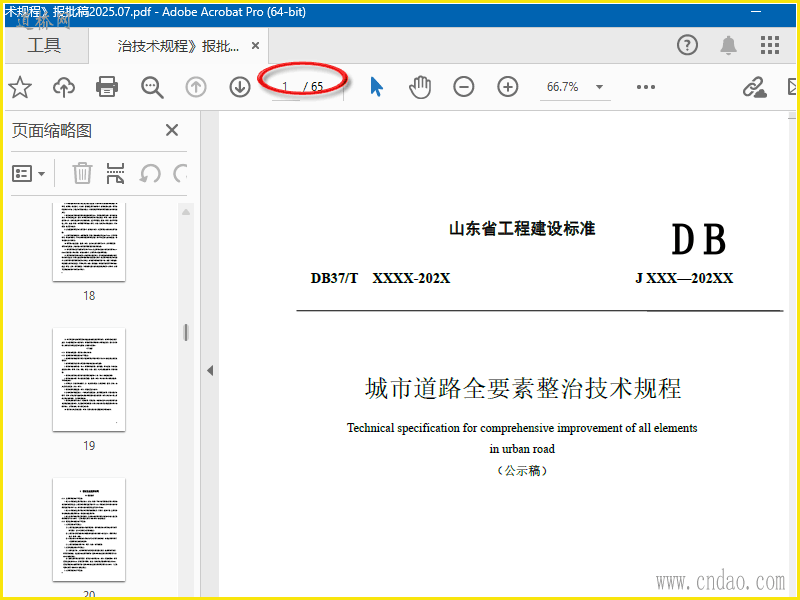This screenshot has width=800, height=600.
Task: Open the notifications bell
Action: 729,45
